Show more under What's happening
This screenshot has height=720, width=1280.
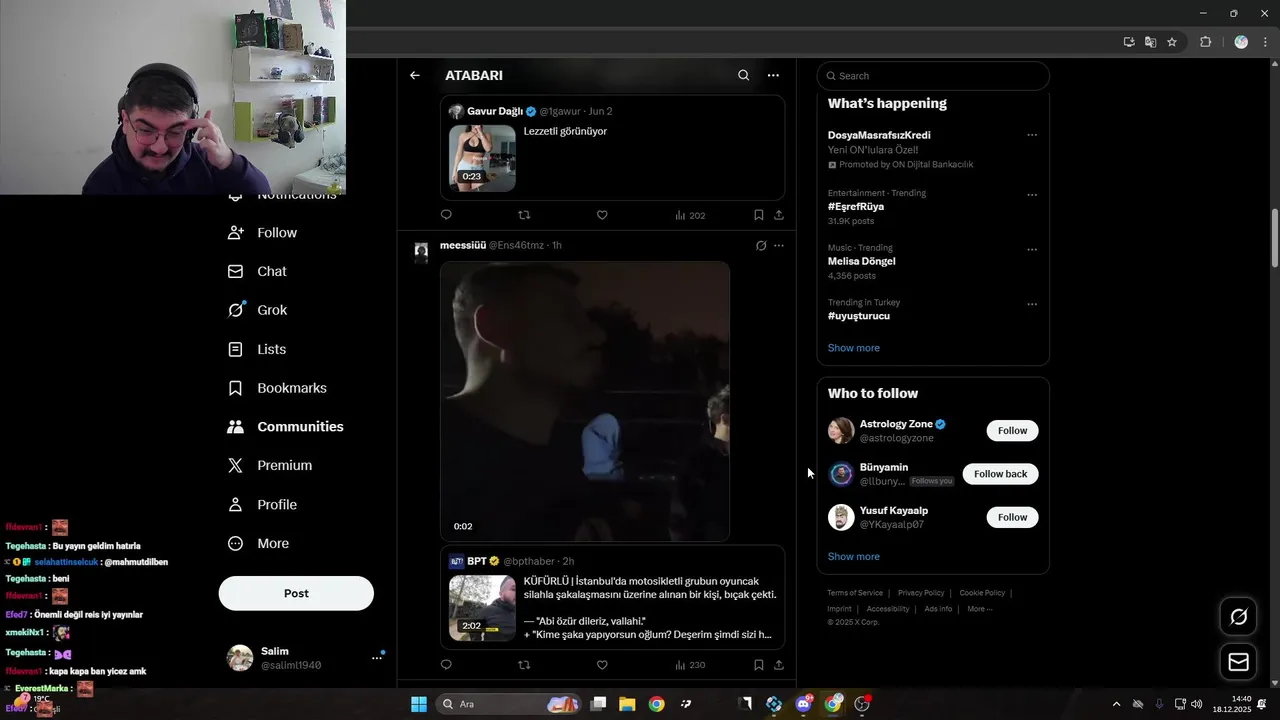pos(853,348)
